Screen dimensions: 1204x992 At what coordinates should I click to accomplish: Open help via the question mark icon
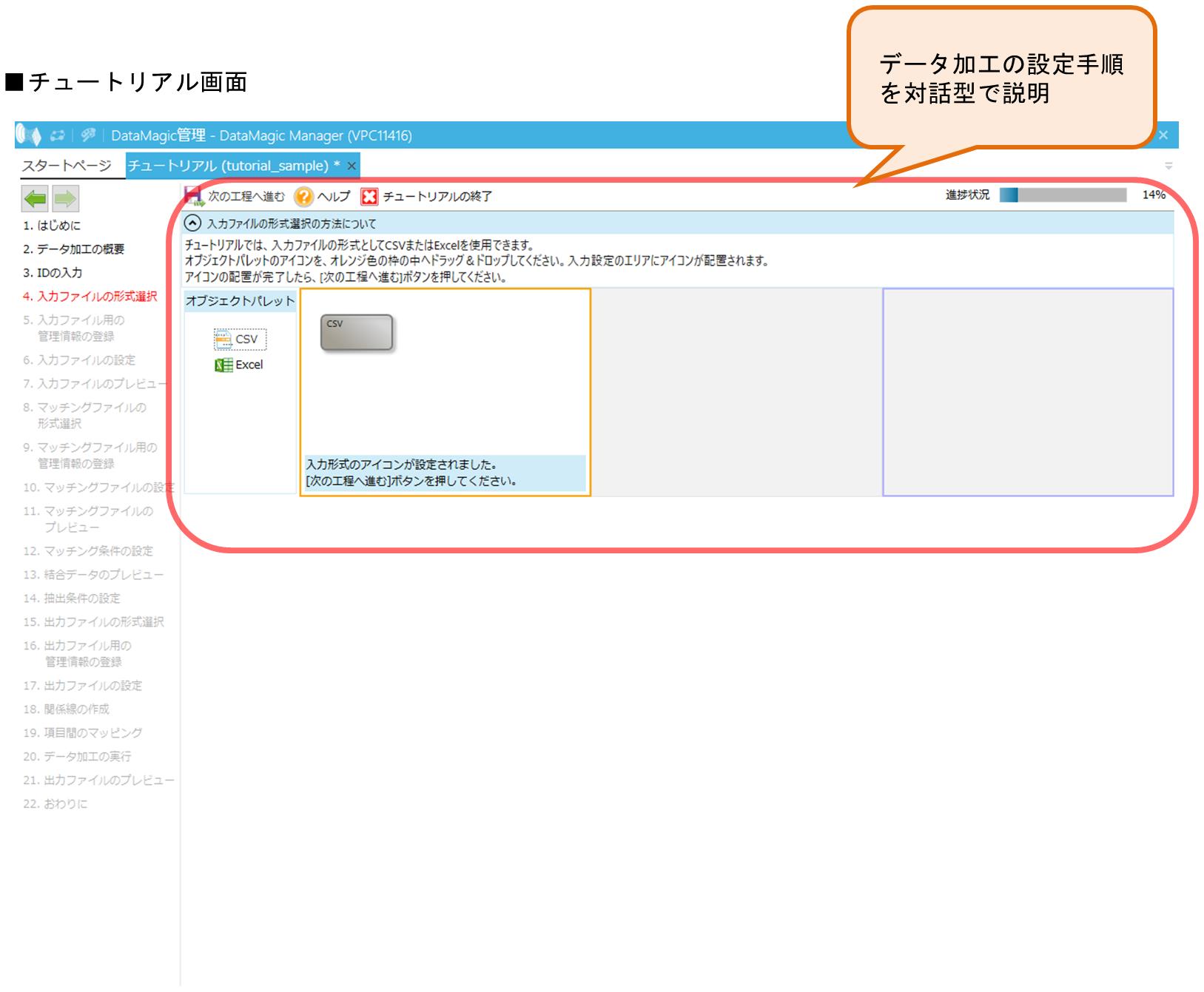303,196
